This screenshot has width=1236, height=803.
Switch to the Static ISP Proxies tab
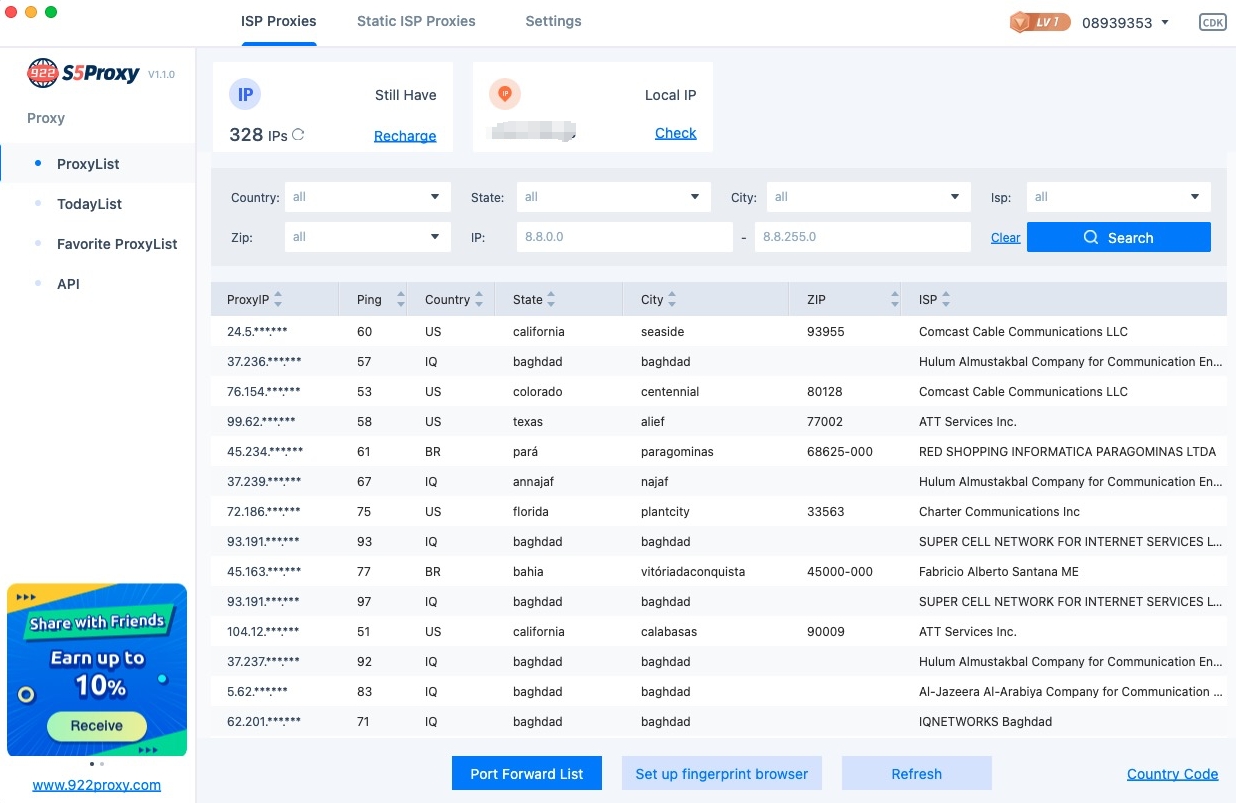[x=416, y=21]
